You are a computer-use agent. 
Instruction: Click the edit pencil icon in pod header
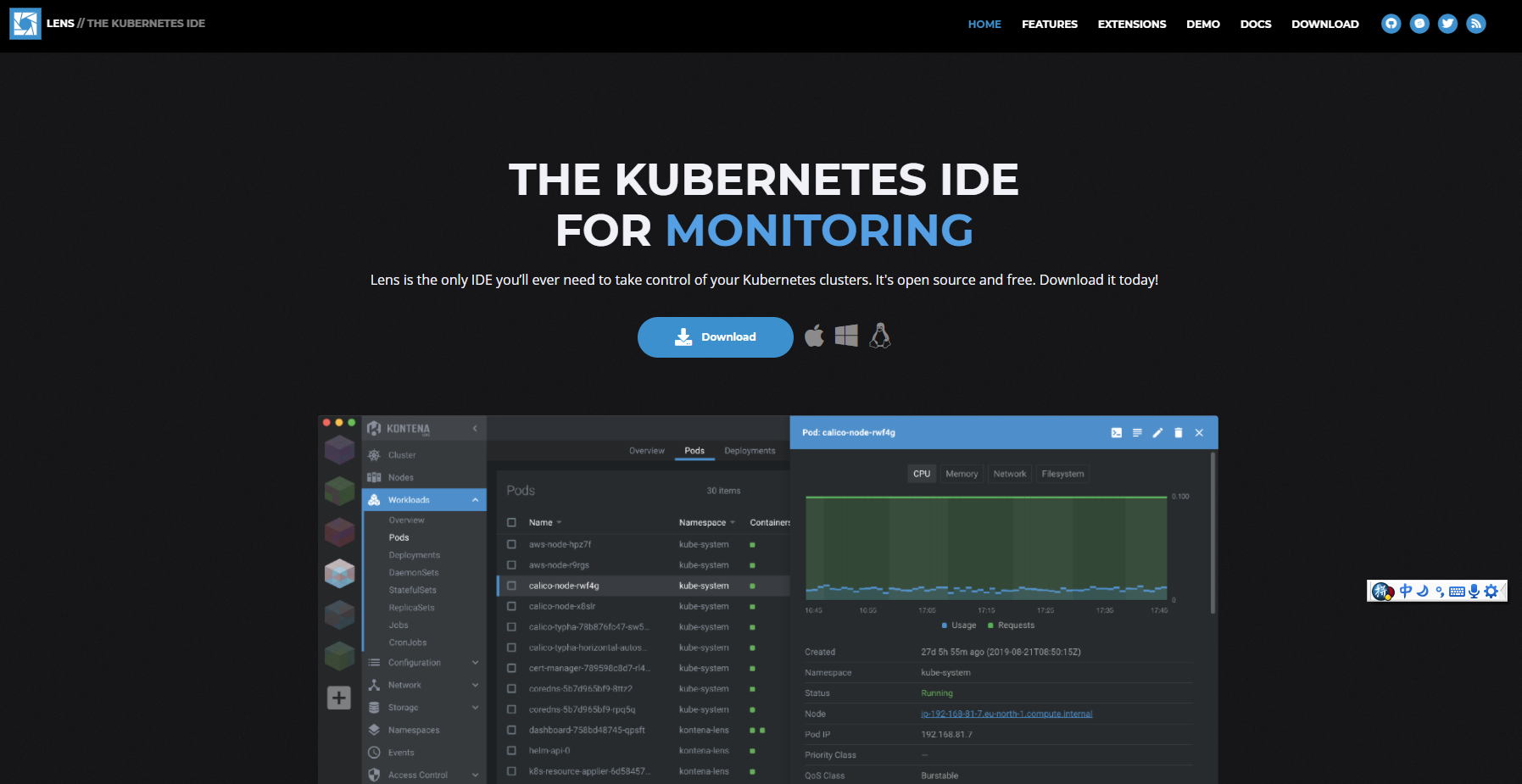tap(1157, 432)
